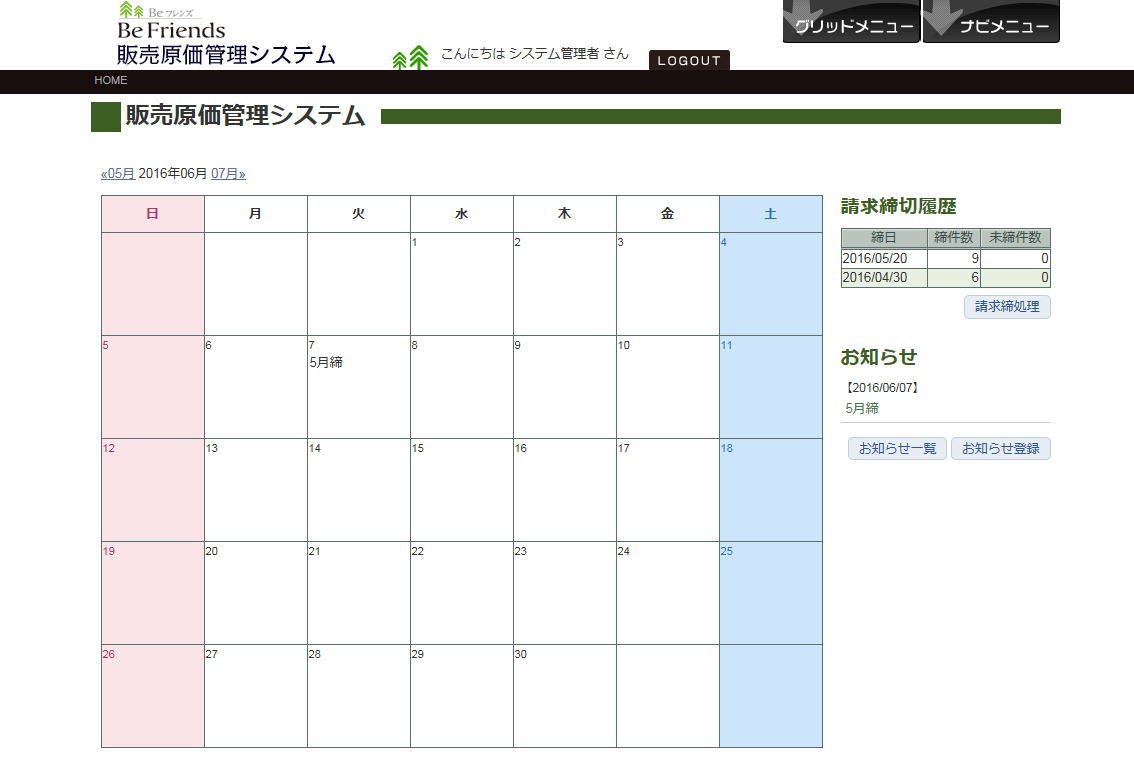Click calendar day 1
The image size is (1134, 767).
tap(462, 284)
